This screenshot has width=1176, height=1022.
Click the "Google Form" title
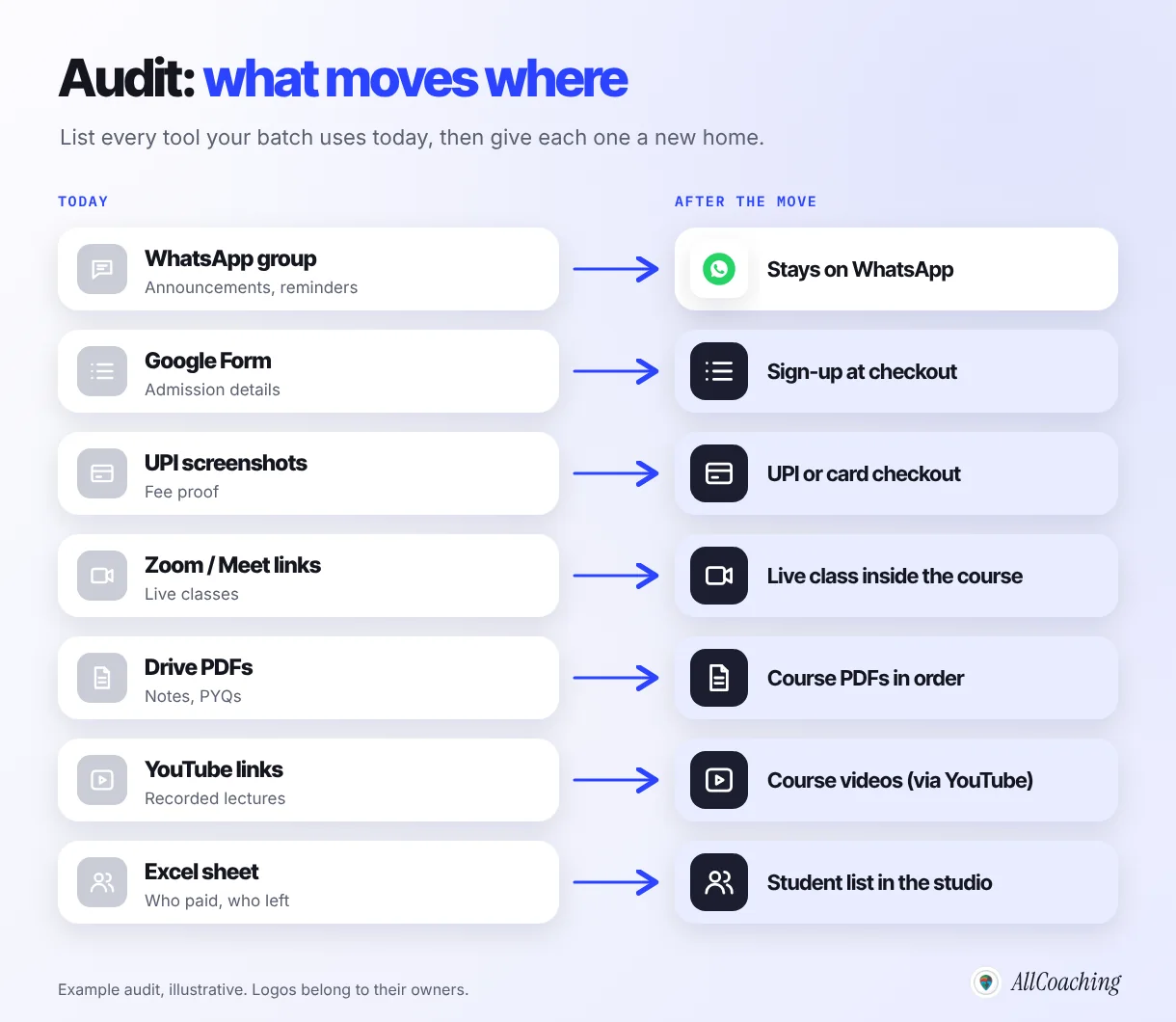click(x=207, y=361)
